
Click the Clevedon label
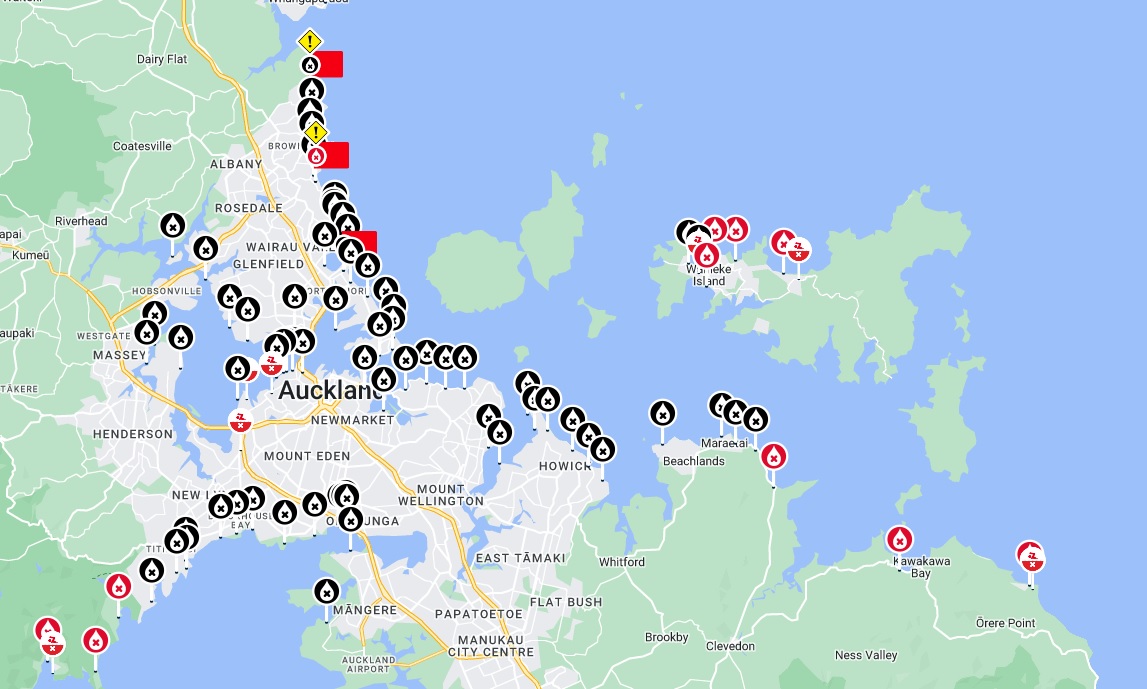coord(730,646)
